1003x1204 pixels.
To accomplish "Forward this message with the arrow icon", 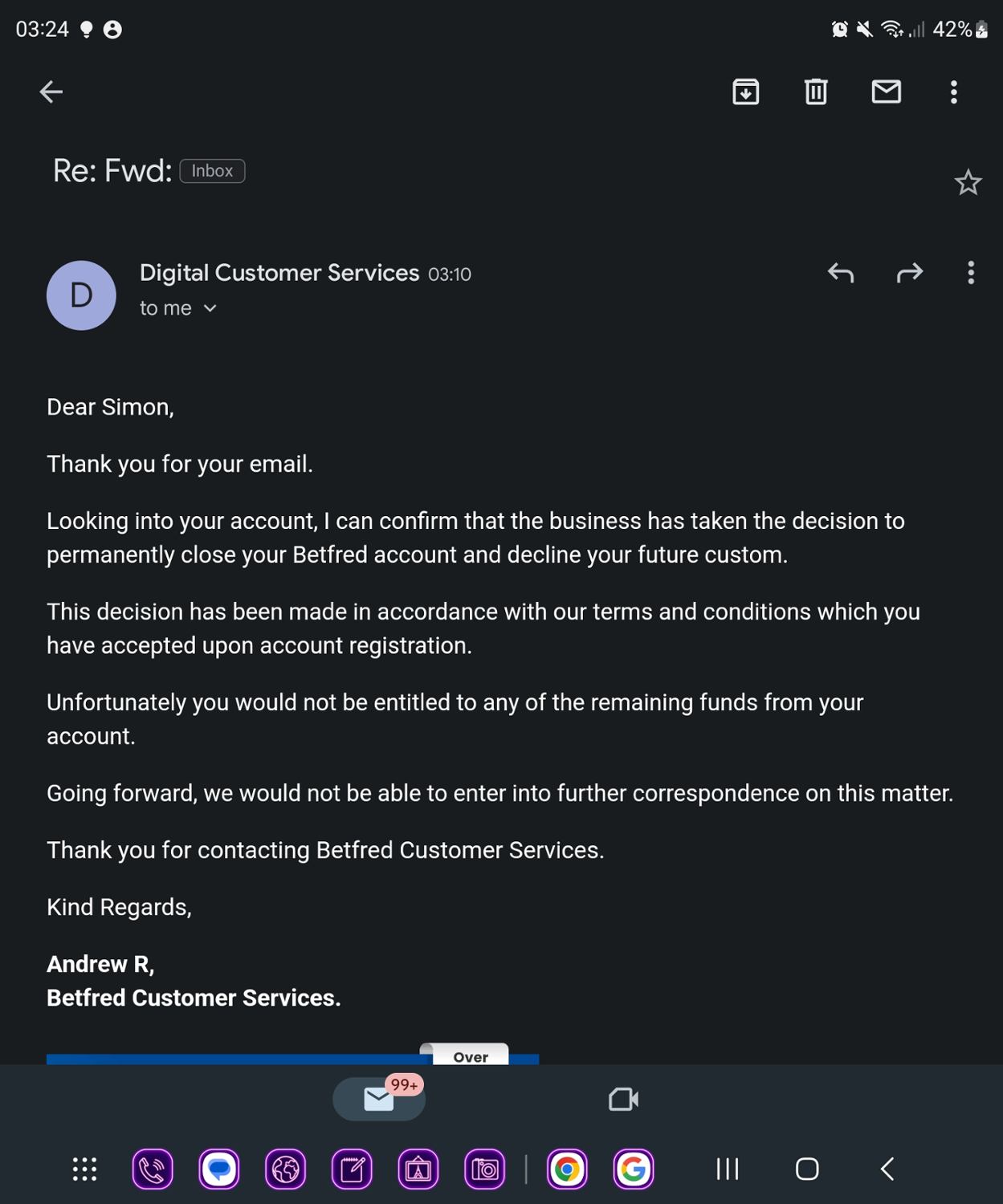I will click(x=909, y=274).
